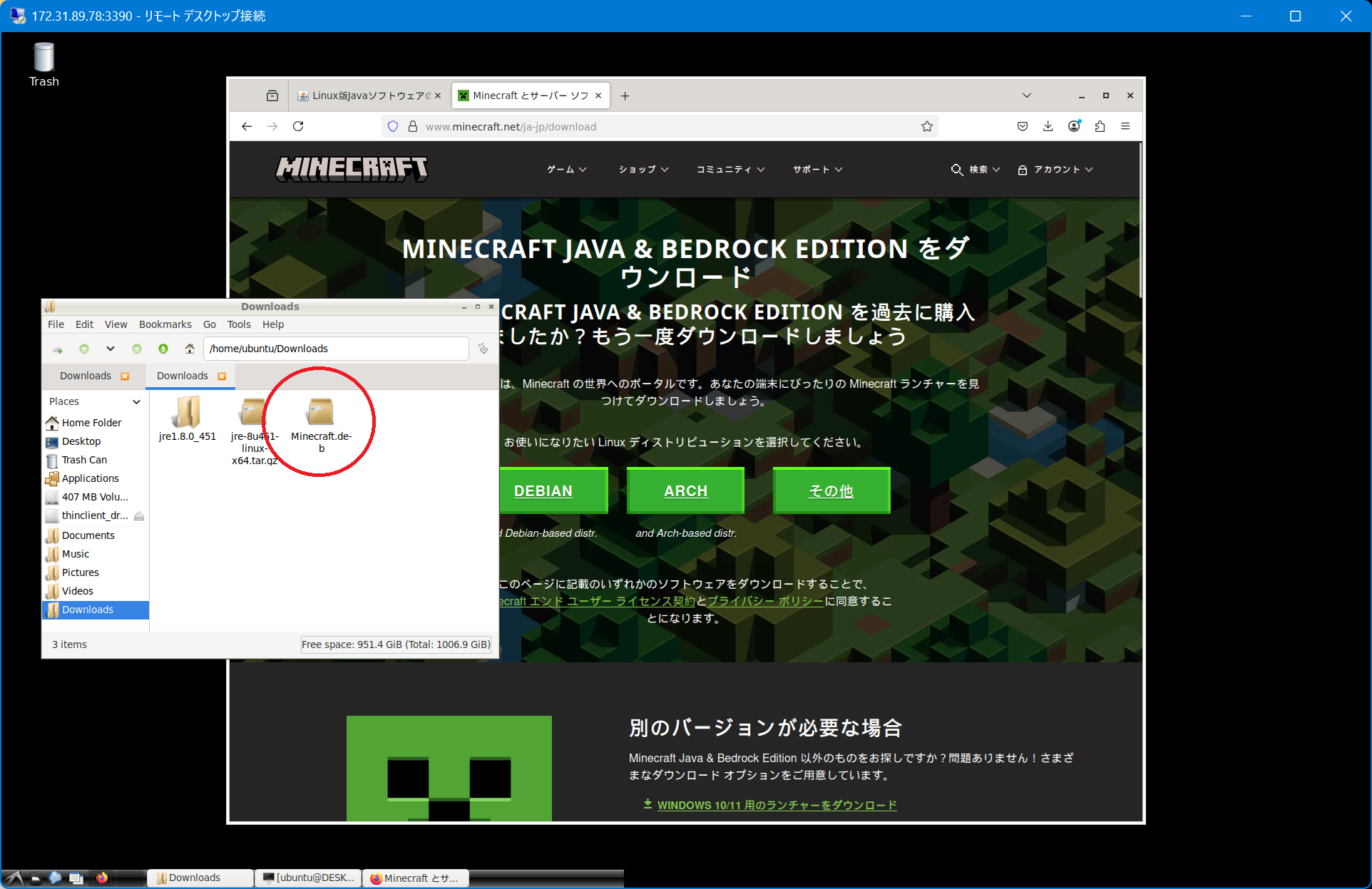Switch to the Linux版Java Firefox tab
The image size is (1372, 889).
point(369,96)
